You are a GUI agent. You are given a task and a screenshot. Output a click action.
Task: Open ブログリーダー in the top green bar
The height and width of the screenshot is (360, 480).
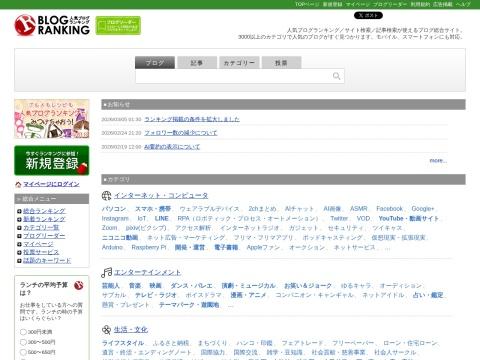(x=390, y=4)
